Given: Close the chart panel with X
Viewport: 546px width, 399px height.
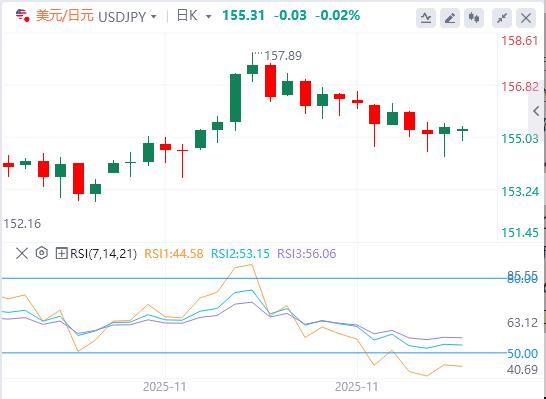Looking at the screenshot, I should coord(526,17).
